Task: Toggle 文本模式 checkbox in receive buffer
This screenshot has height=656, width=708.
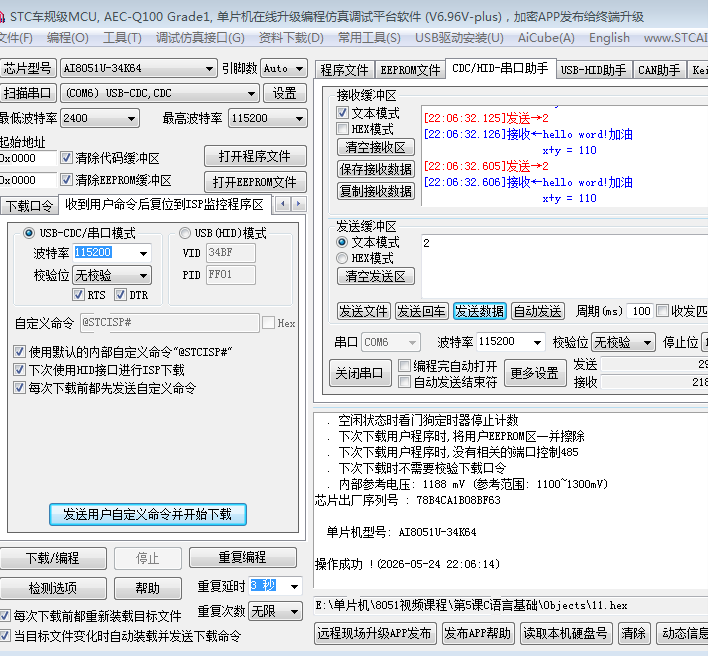Action: 342,112
